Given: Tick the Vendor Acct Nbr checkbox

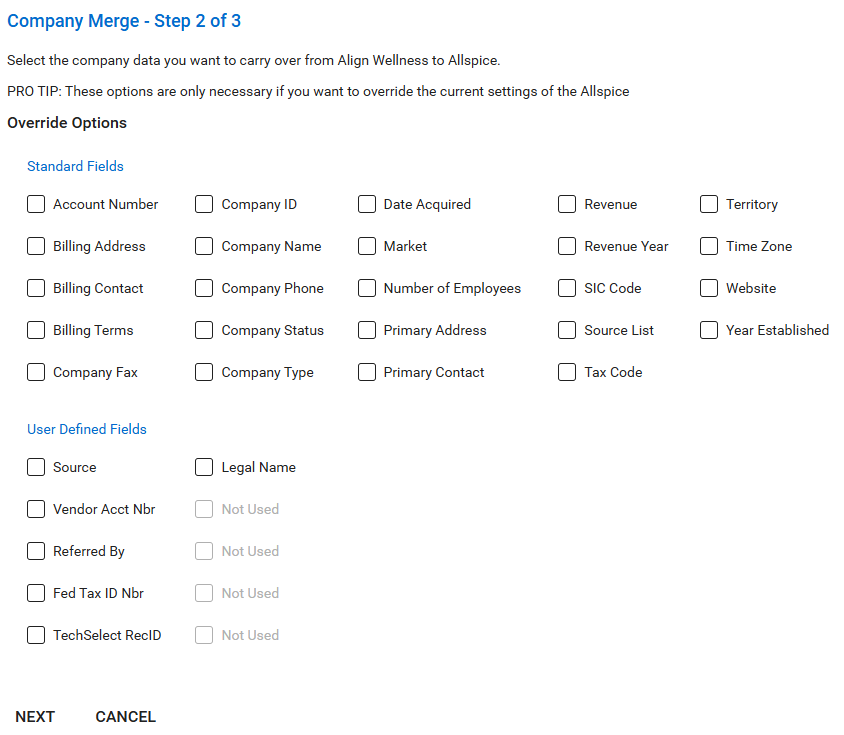Looking at the screenshot, I should tap(36, 509).
